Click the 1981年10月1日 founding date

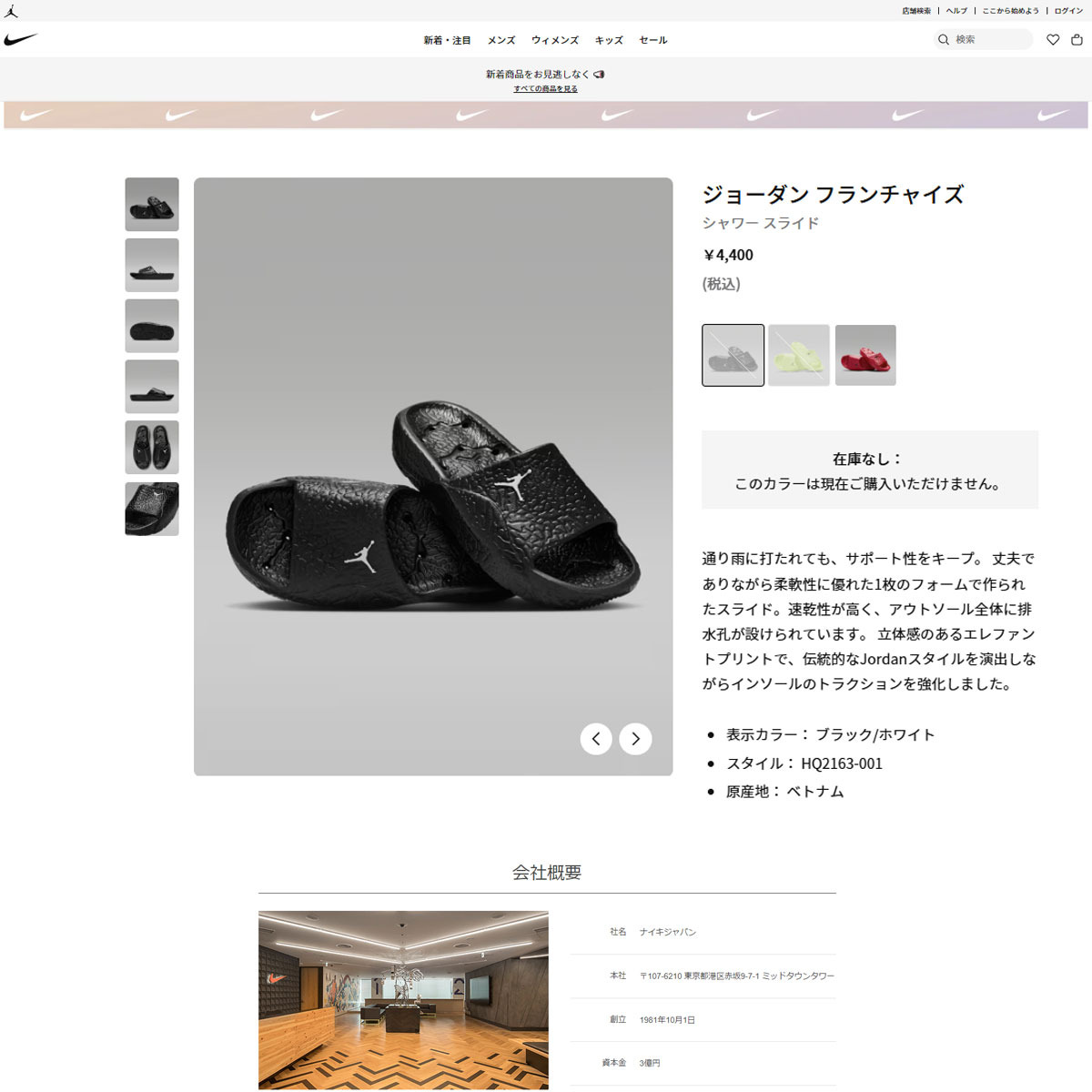click(x=667, y=1020)
